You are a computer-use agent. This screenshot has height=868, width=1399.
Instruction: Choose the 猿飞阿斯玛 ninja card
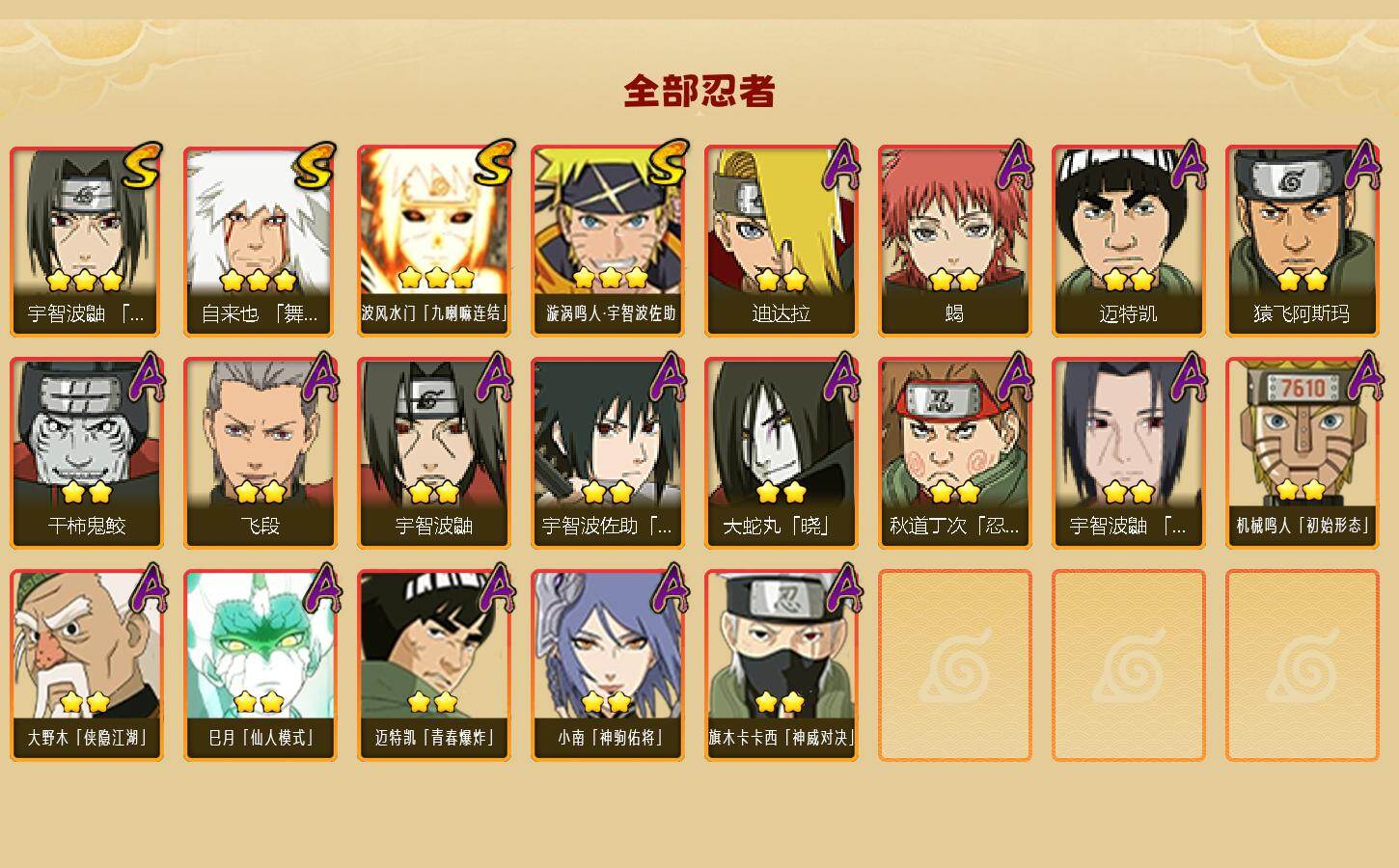pos(1303,241)
